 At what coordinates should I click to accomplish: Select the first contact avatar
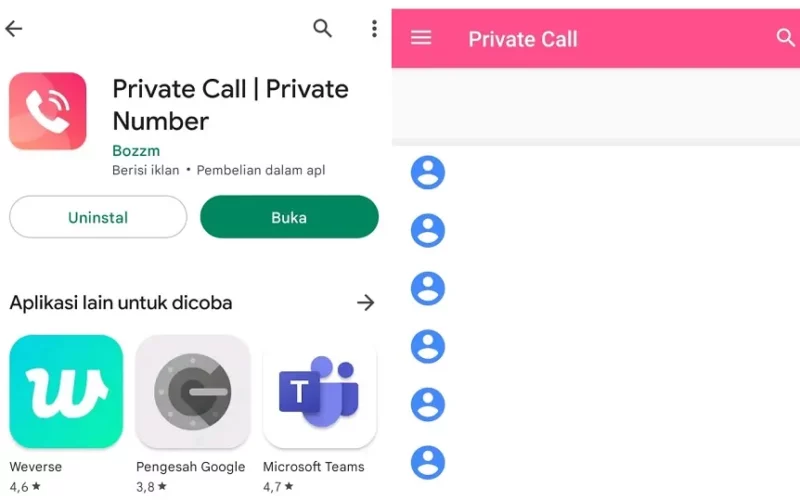[428, 172]
